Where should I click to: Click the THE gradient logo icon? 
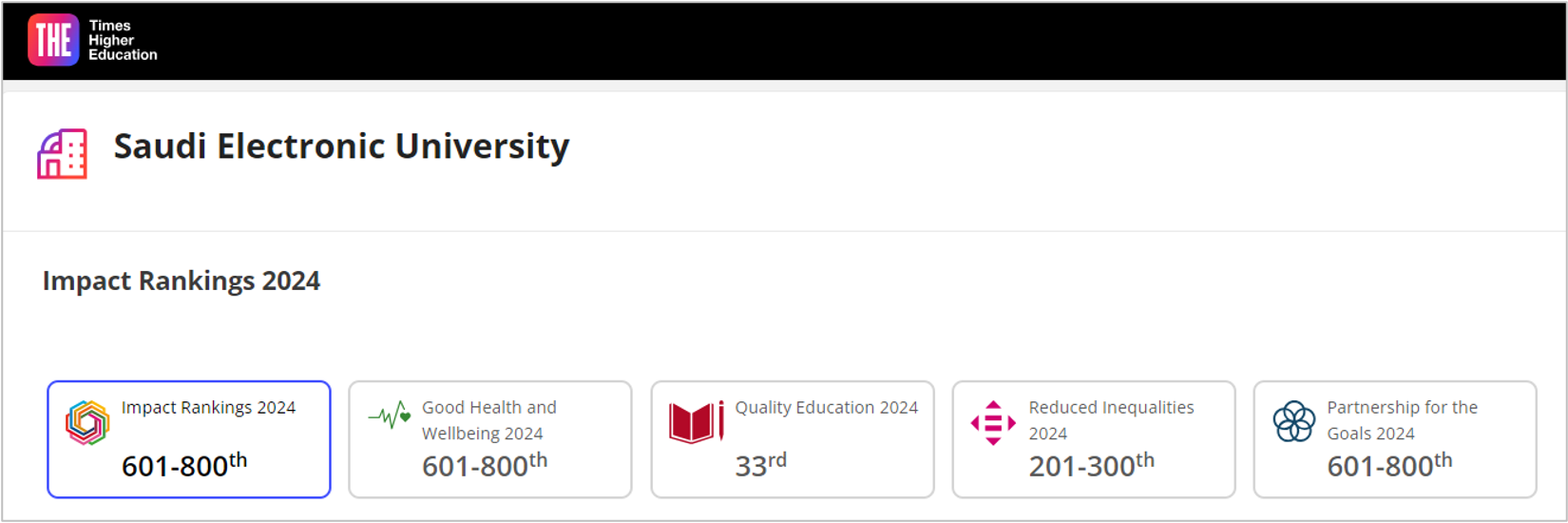click(x=53, y=40)
